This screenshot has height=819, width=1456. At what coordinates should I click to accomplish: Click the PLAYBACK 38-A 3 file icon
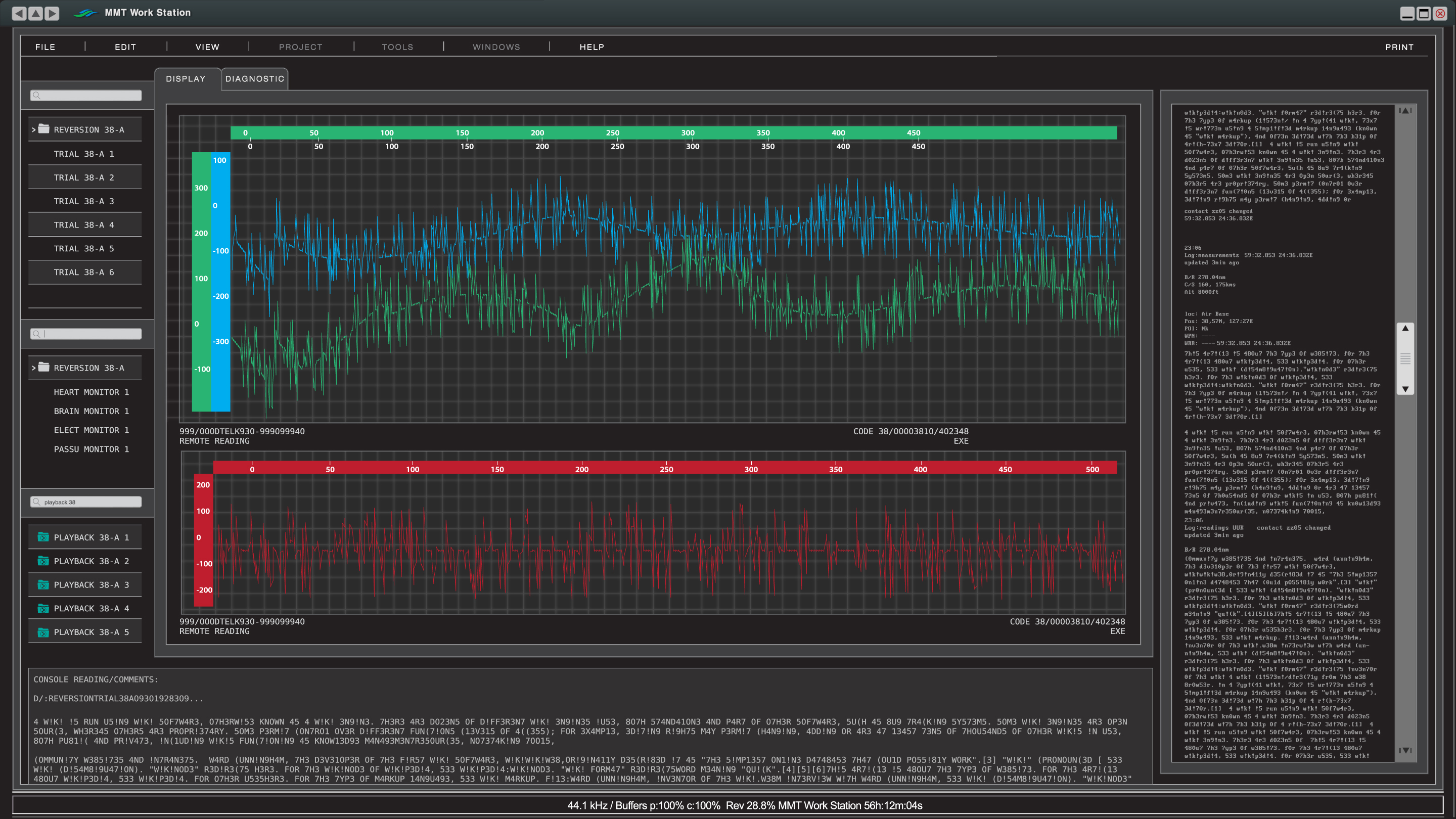pos(43,584)
